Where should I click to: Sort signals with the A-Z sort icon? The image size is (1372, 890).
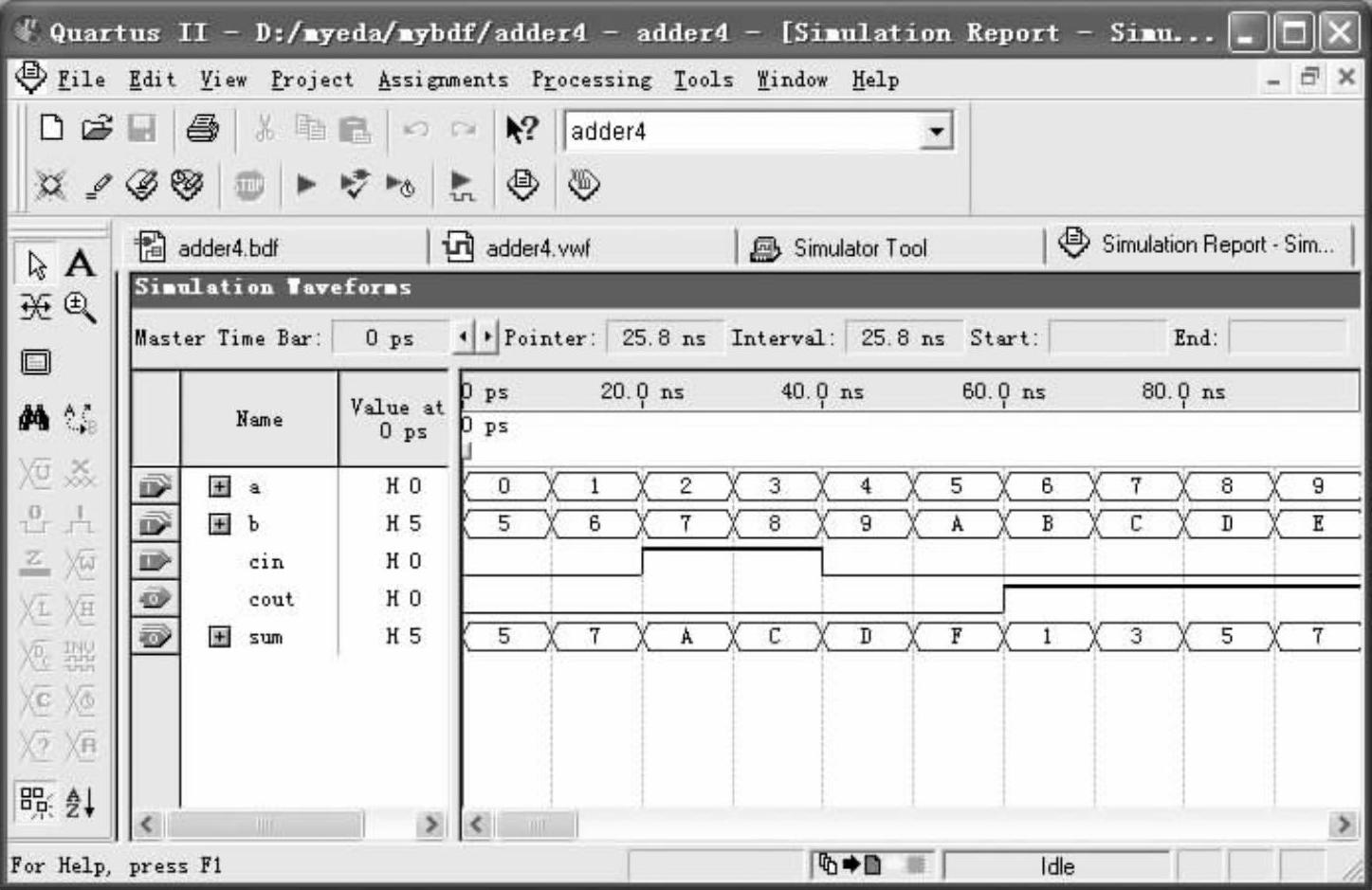80,803
